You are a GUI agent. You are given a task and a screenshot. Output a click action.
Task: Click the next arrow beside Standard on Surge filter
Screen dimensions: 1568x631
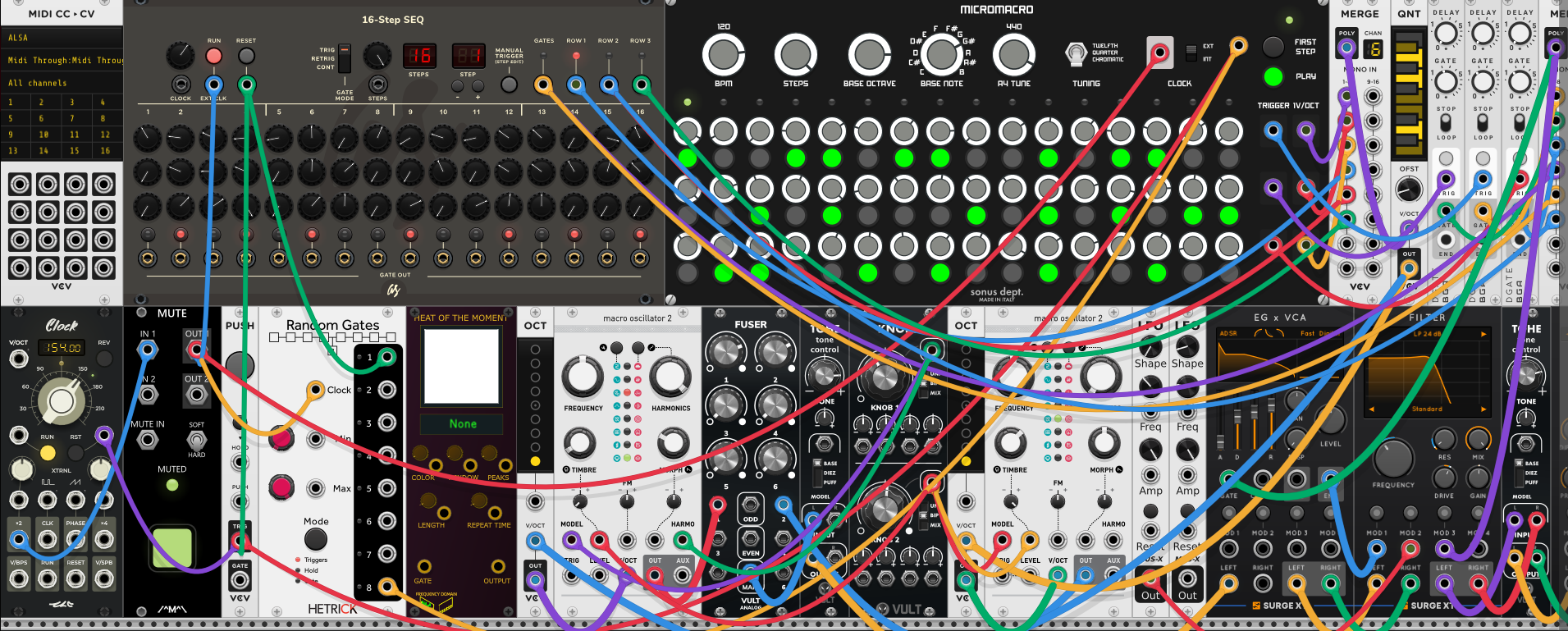point(1483,409)
